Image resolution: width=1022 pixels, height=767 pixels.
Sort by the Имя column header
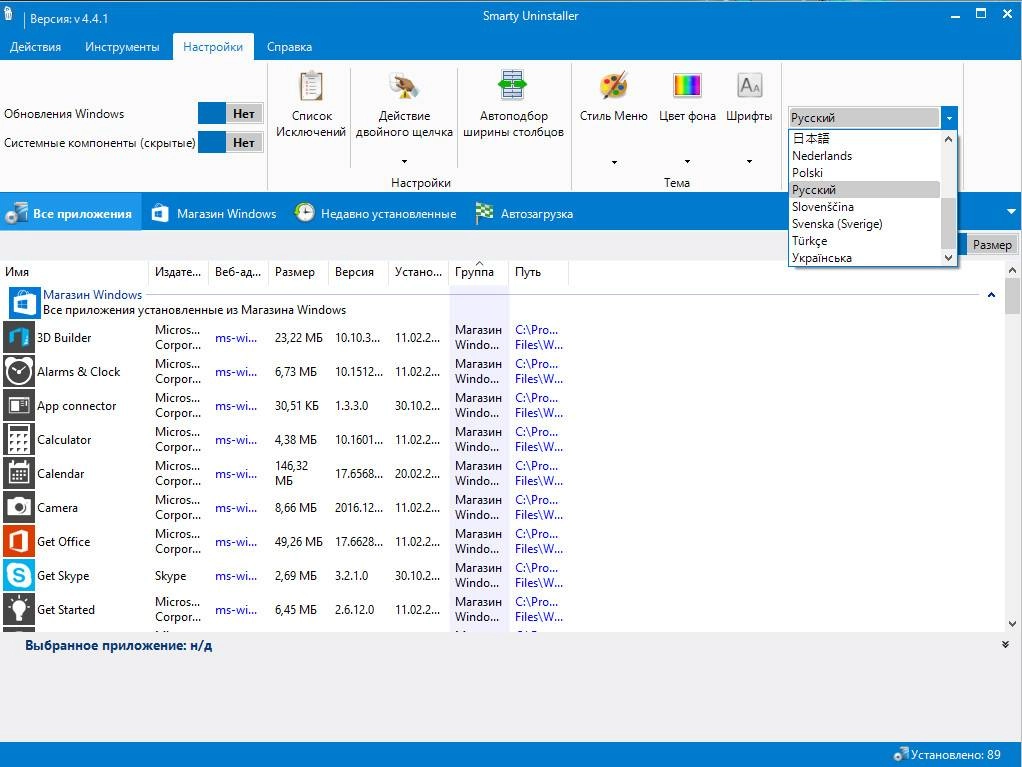[x=74, y=272]
